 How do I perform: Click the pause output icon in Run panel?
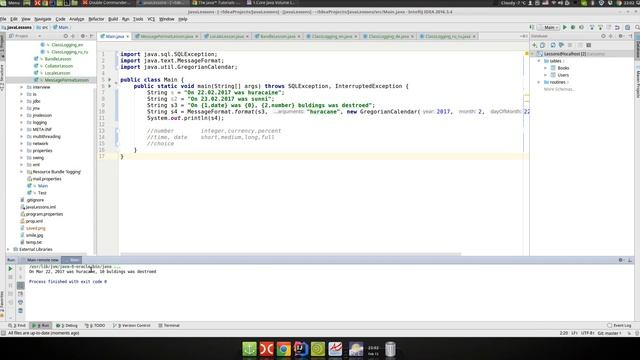(10, 285)
